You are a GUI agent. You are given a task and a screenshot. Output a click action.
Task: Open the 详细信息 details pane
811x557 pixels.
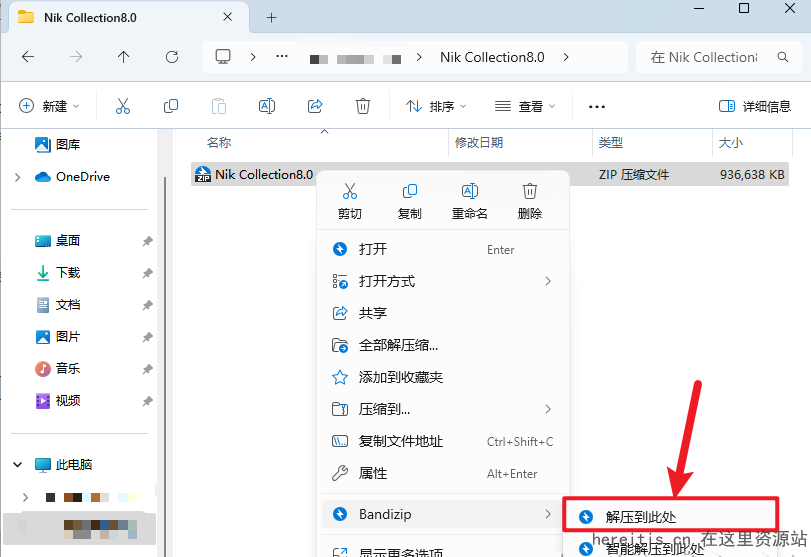(x=755, y=106)
